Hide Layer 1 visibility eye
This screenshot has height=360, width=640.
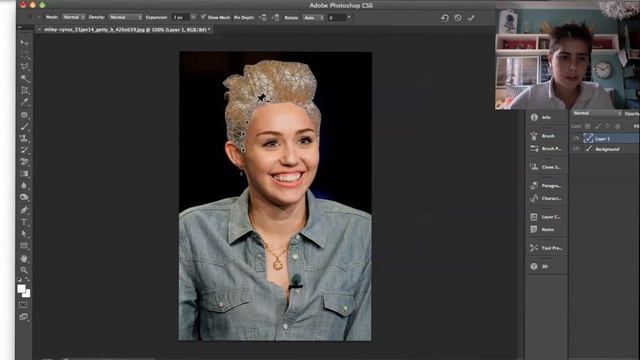coord(576,138)
